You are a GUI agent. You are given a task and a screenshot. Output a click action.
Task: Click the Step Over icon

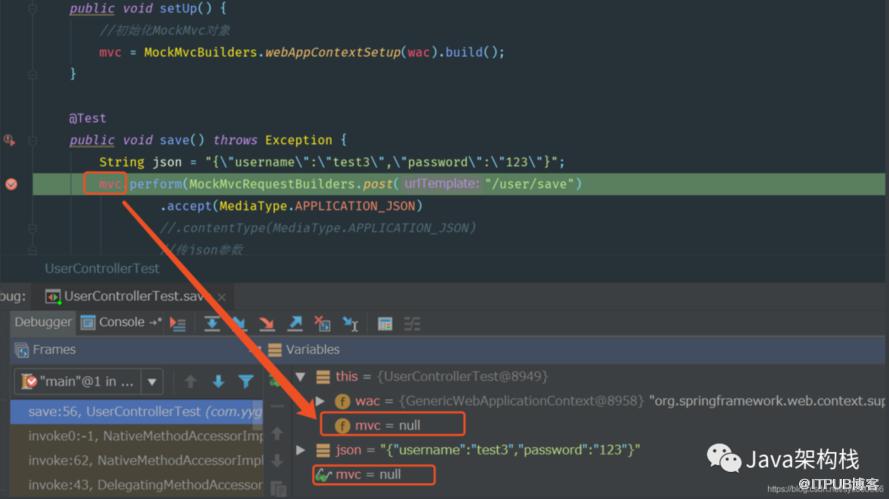tap(211, 324)
